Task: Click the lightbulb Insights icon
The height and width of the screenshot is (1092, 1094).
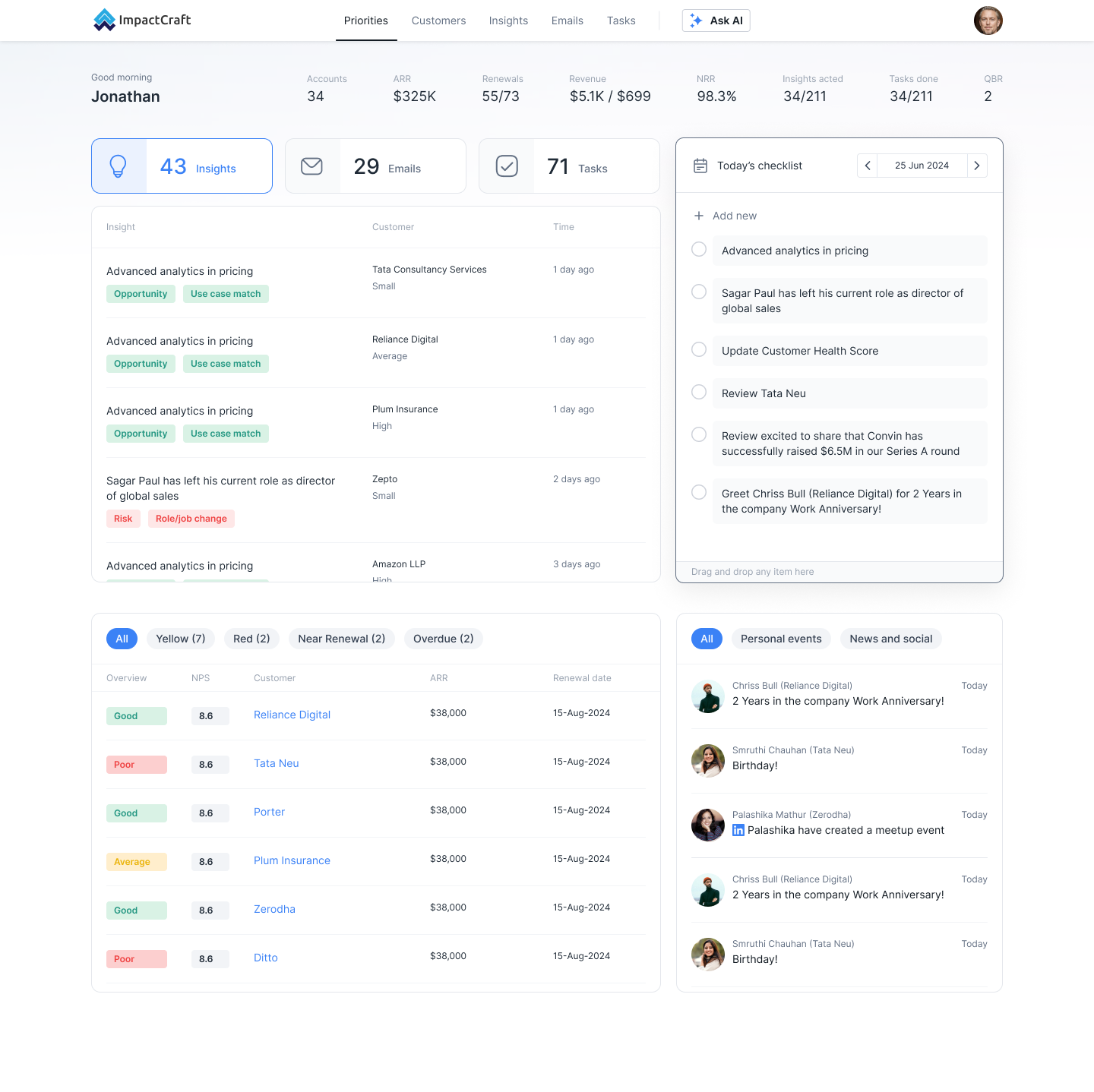Action: (x=119, y=166)
